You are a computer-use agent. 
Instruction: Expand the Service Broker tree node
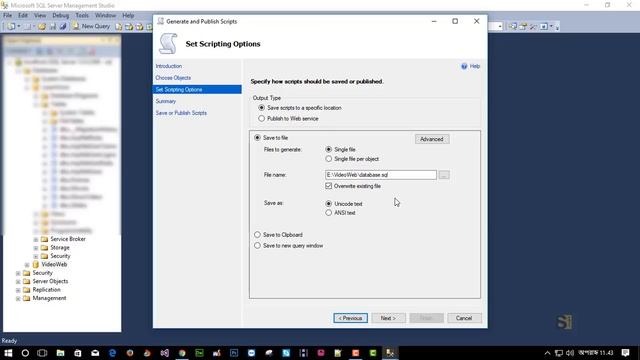click(x=36, y=239)
